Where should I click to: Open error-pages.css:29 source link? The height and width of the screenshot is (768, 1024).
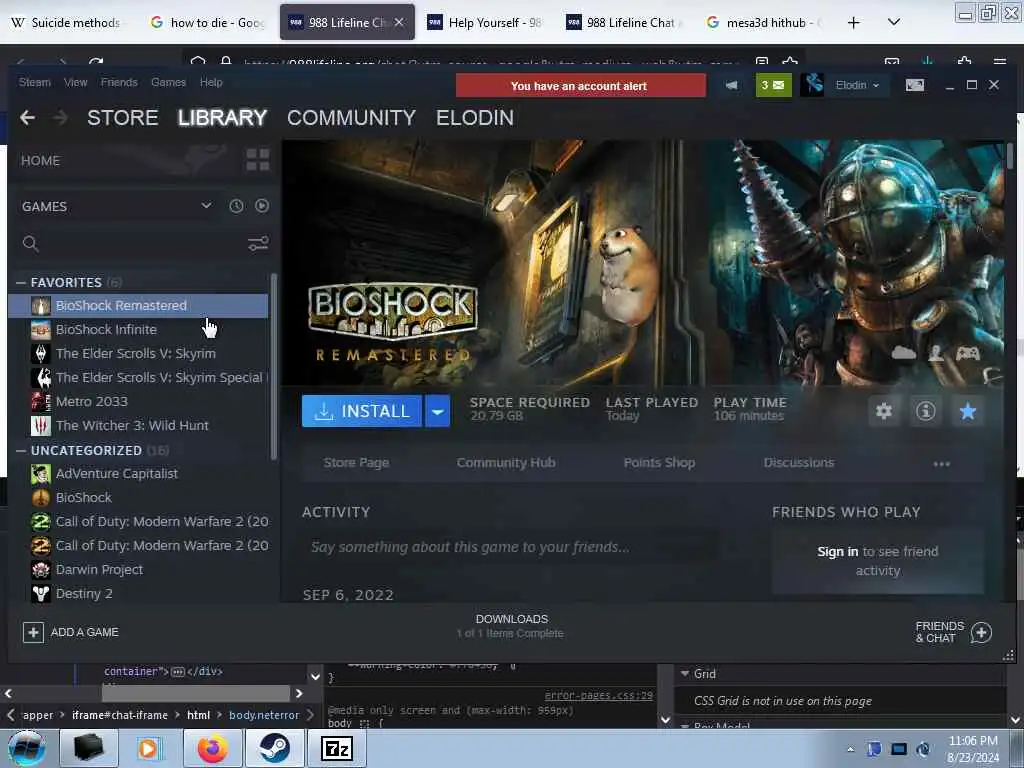point(598,696)
